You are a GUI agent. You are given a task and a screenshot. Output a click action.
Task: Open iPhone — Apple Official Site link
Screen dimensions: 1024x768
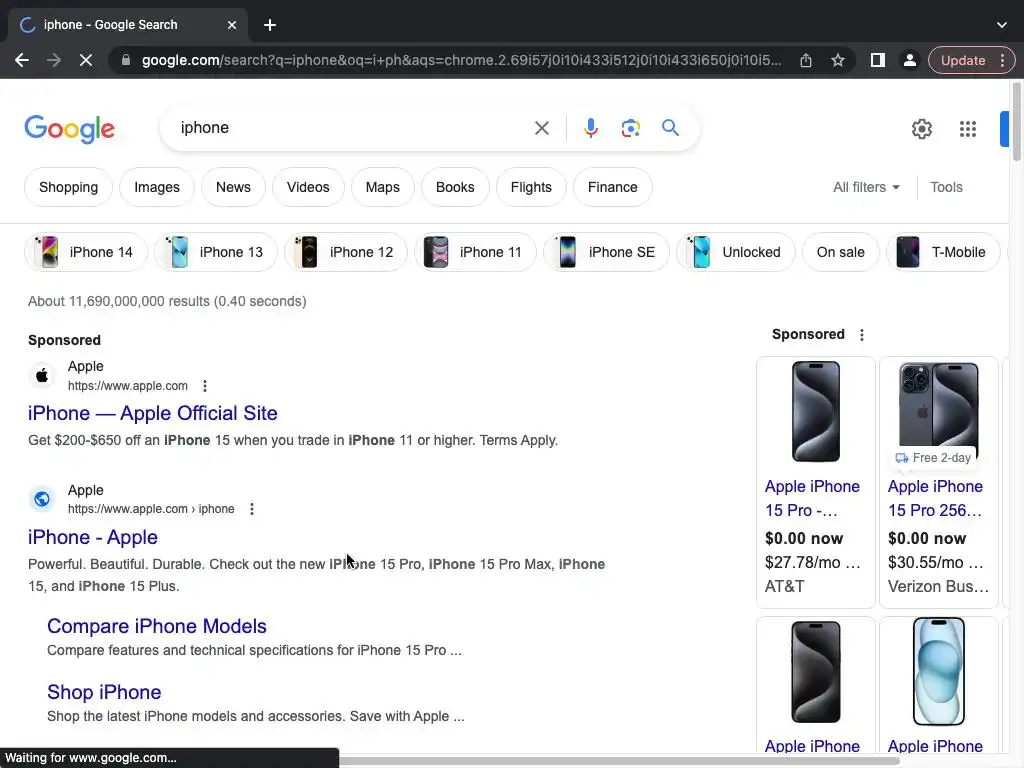(153, 413)
